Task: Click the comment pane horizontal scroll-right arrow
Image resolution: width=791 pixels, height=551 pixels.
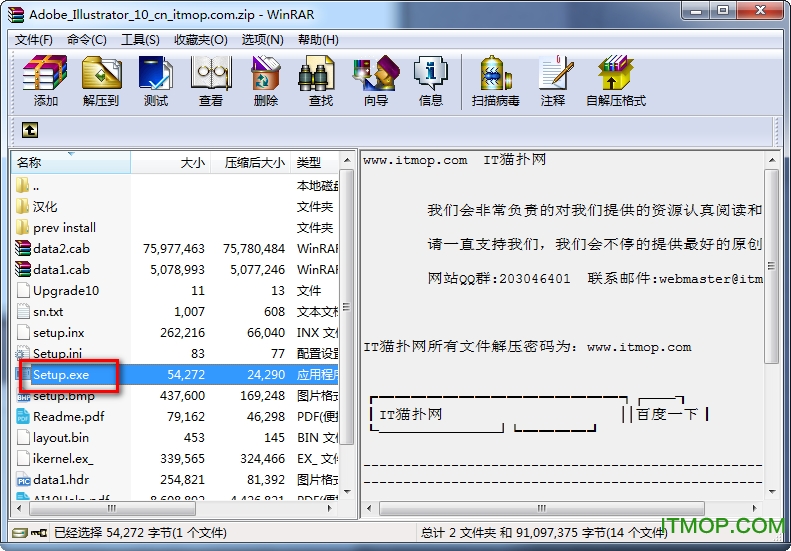Action: click(x=755, y=508)
